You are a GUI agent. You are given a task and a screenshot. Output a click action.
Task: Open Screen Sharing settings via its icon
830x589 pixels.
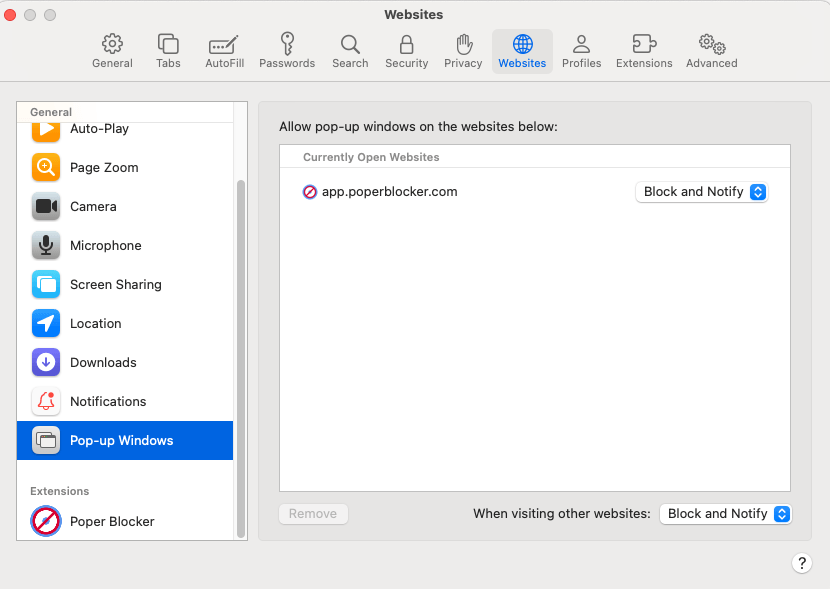[45, 284]
